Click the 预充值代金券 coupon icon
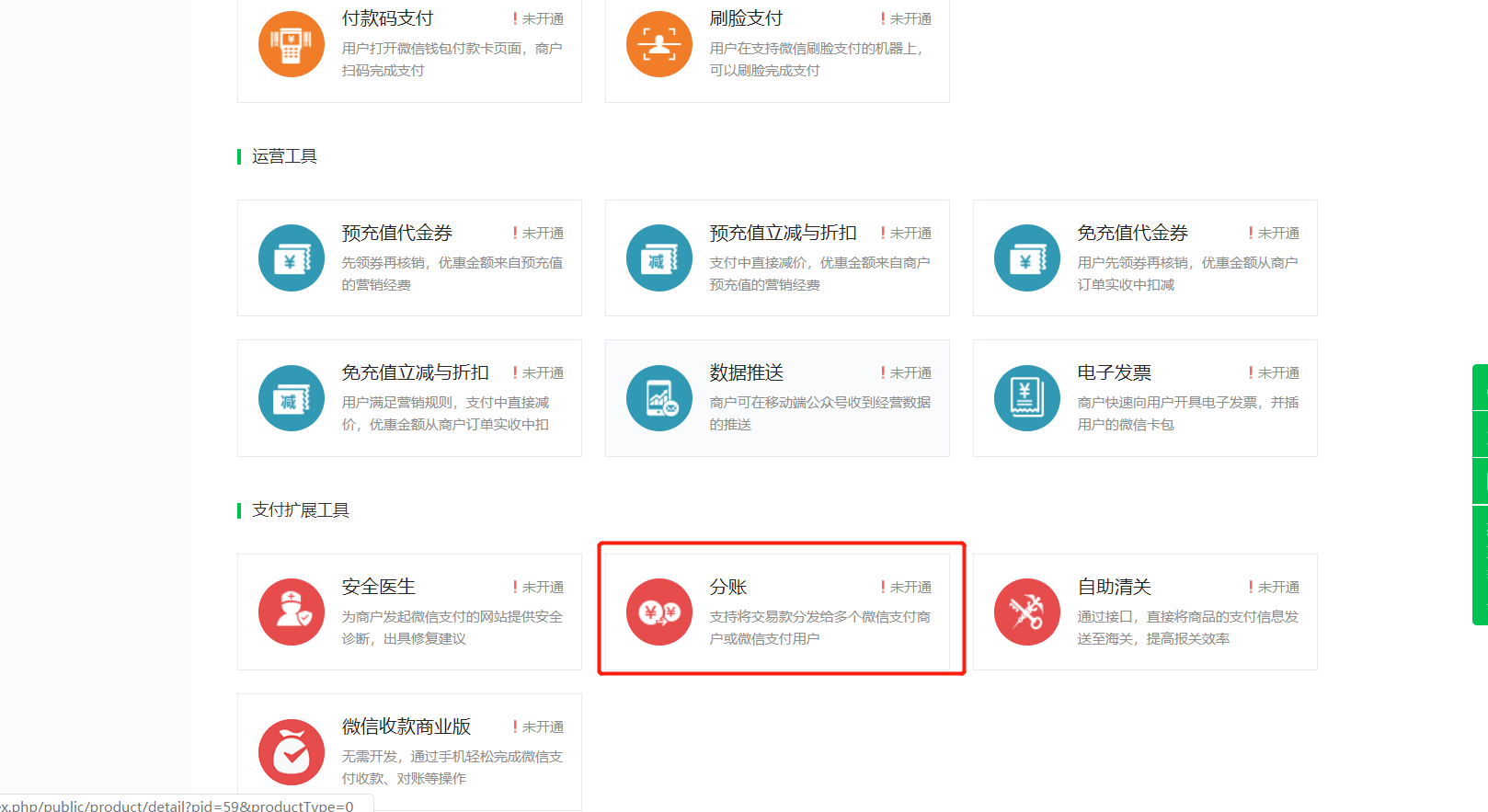 pos(292,258)
